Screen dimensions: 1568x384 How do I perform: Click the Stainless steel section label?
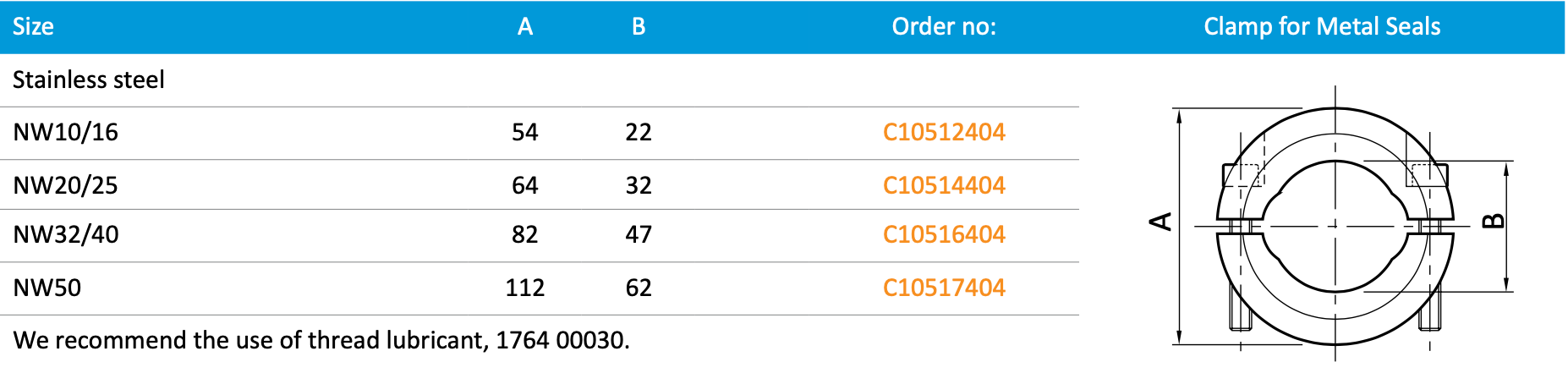click(x=89, y=80)
